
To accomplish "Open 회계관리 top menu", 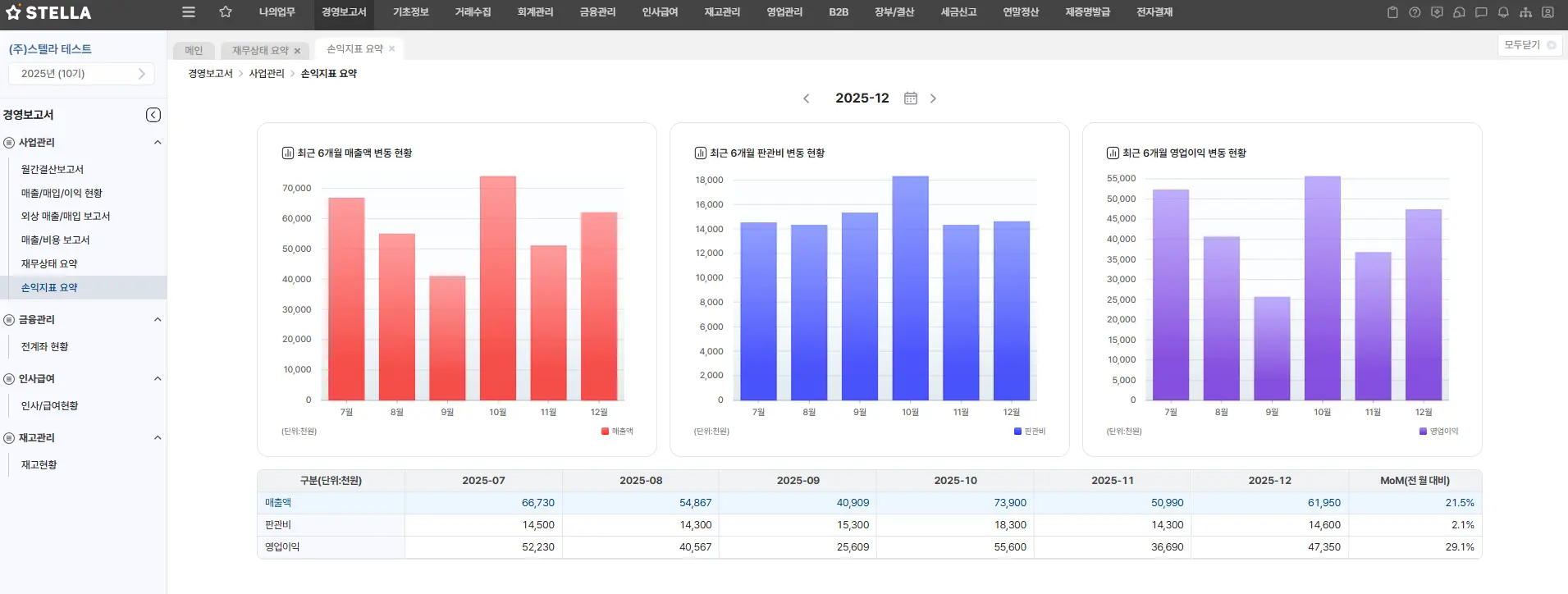I will (535, 12).
